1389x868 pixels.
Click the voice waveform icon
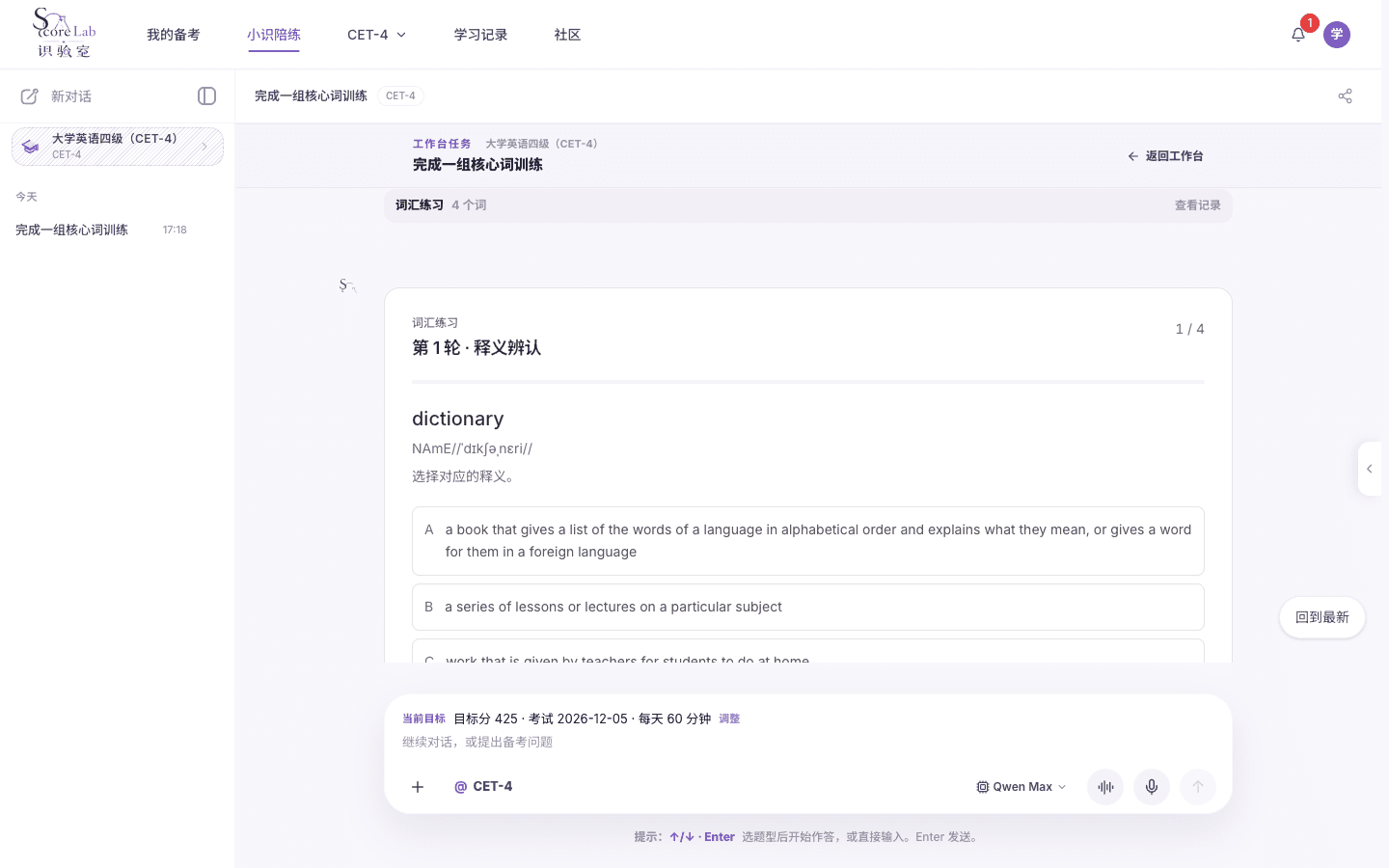(x=1105, y=787)
